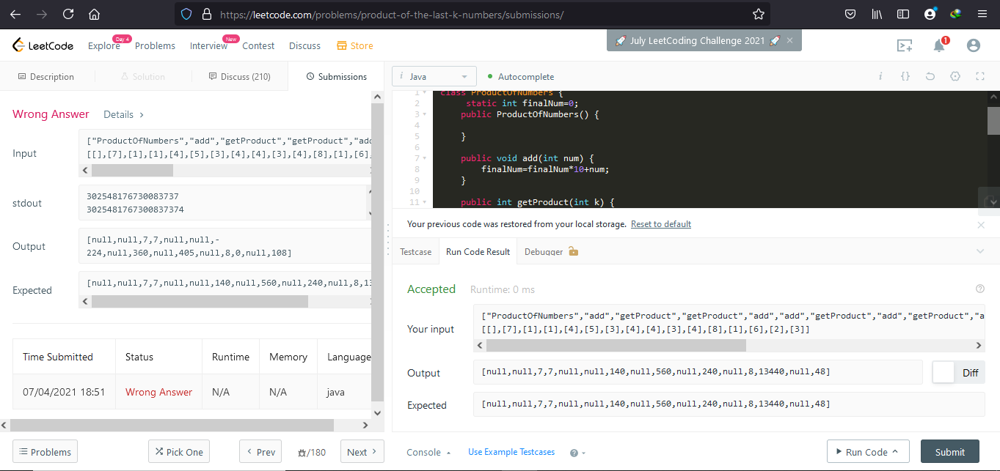
Task: Fold code at line 7
Action: tap(426, 158)
